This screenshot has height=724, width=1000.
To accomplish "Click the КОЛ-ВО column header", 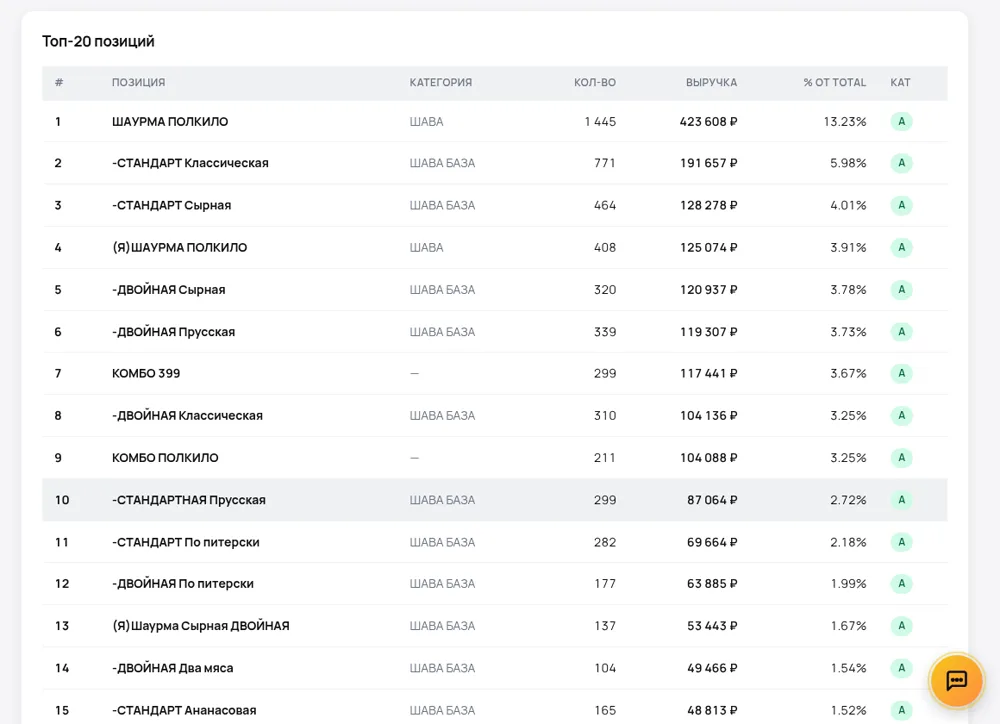I will point(595,82).
